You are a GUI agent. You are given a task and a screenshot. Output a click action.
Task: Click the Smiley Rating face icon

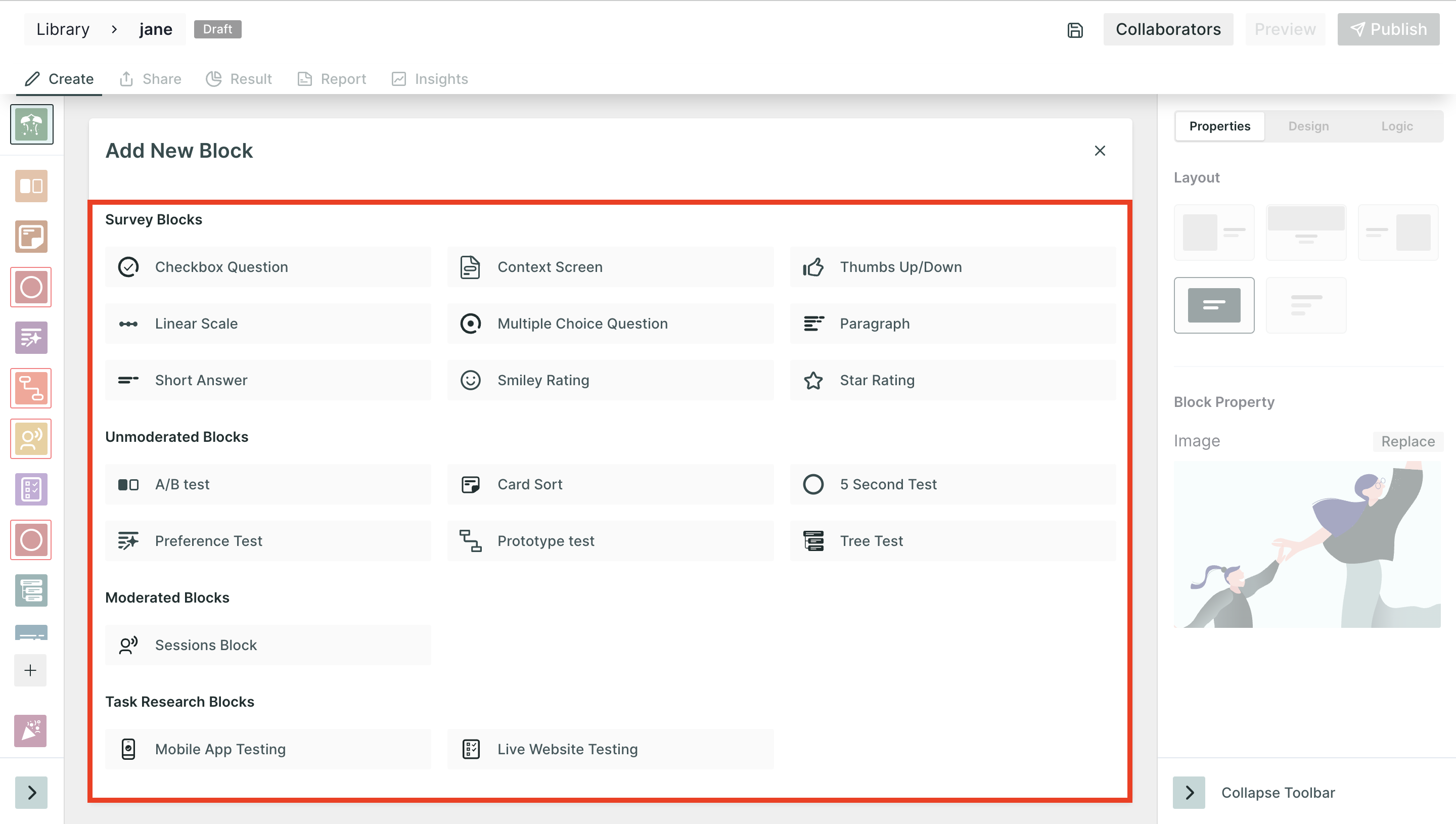tap(471, 380)
